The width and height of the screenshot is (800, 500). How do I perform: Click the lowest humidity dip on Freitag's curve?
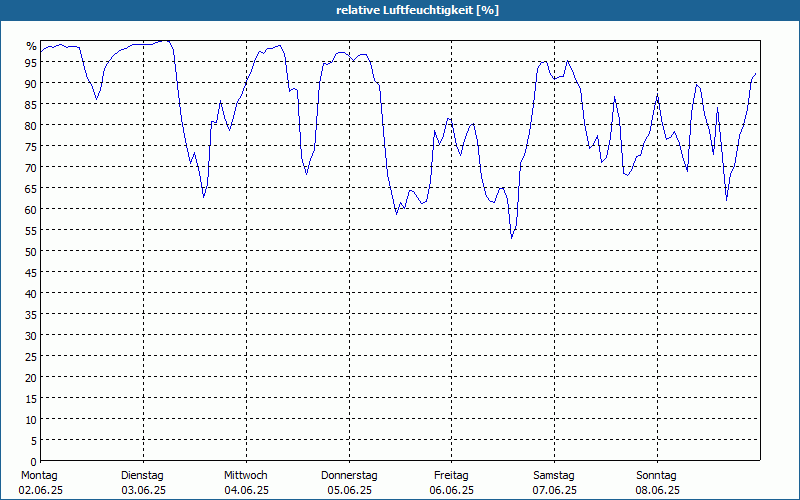(x=512, y=238)
